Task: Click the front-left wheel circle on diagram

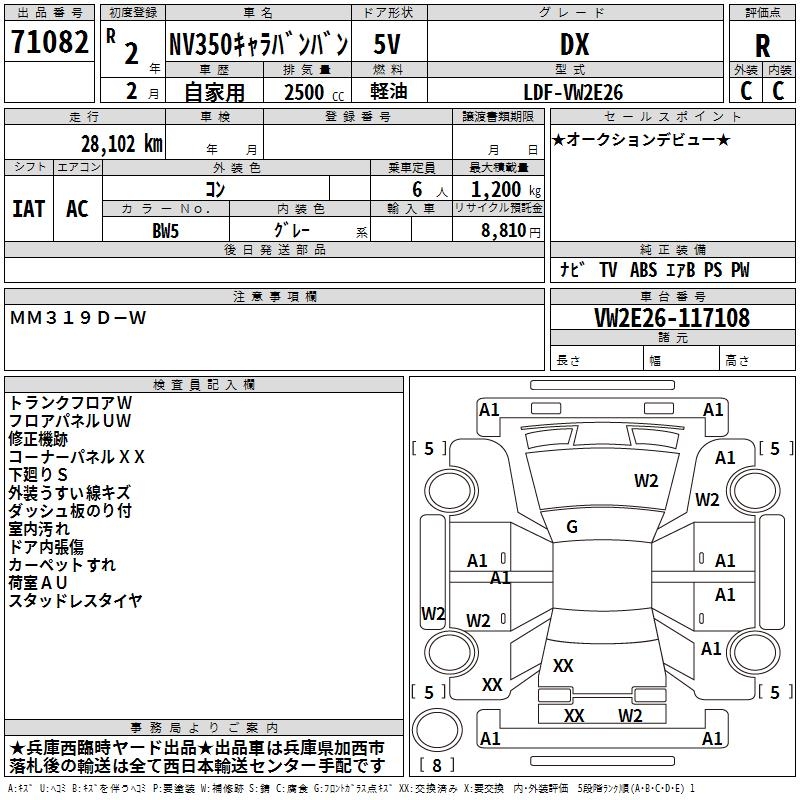Action: (451, 491)
